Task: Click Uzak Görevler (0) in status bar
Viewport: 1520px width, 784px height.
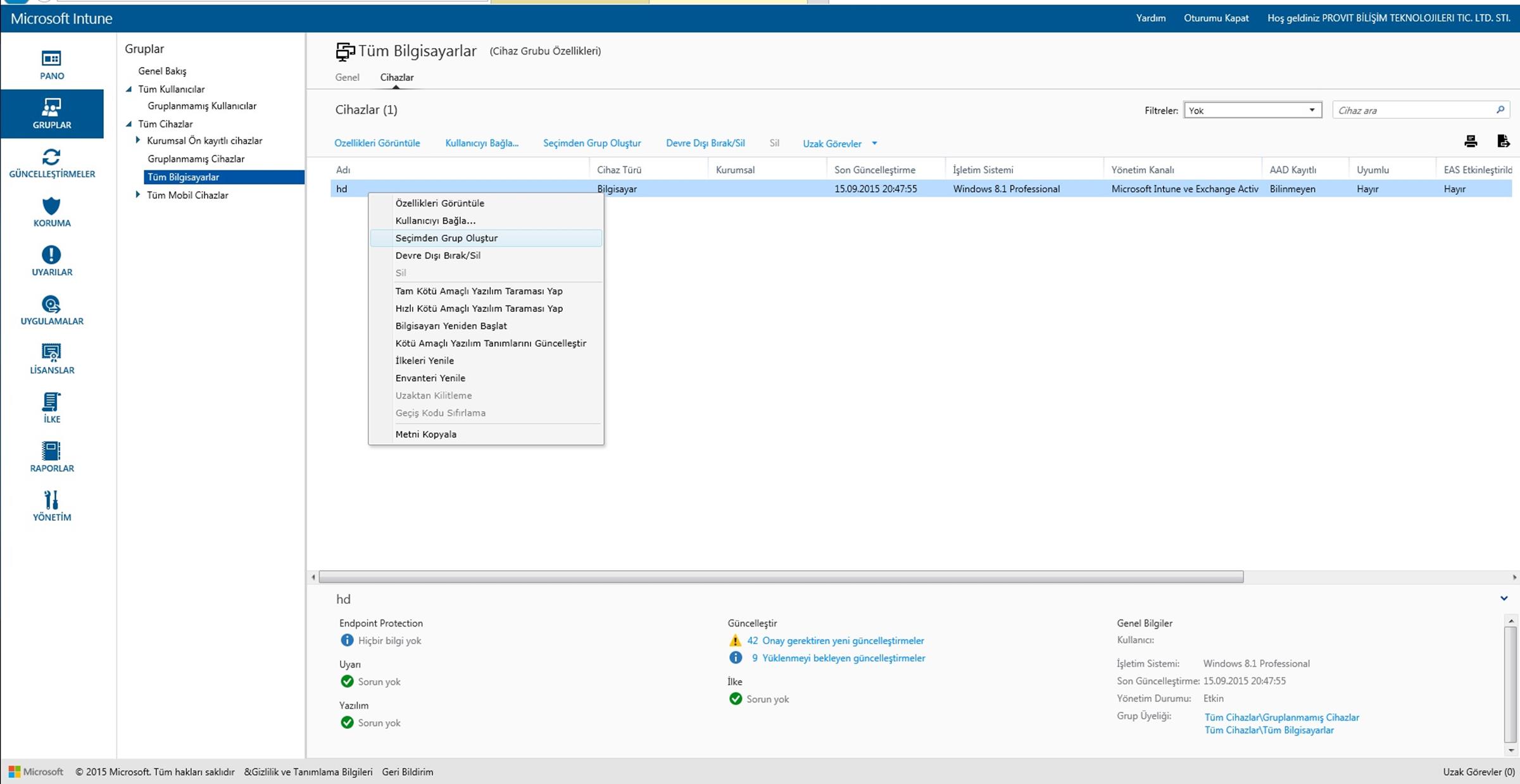Action: pyautogui.click(x=1479, y=772)
